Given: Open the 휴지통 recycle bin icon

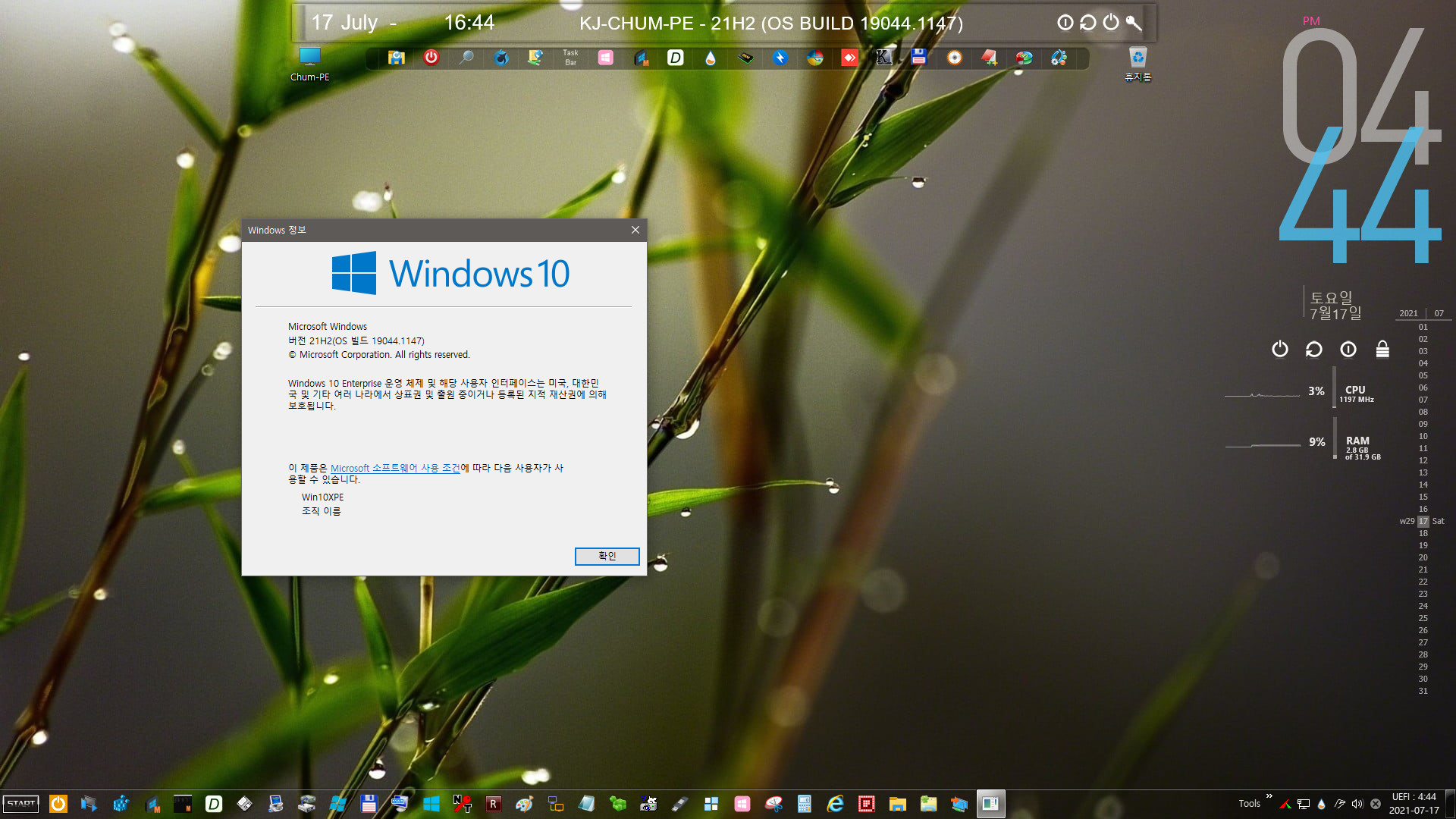Looking at the screenshot, I should click(1137, 64).
